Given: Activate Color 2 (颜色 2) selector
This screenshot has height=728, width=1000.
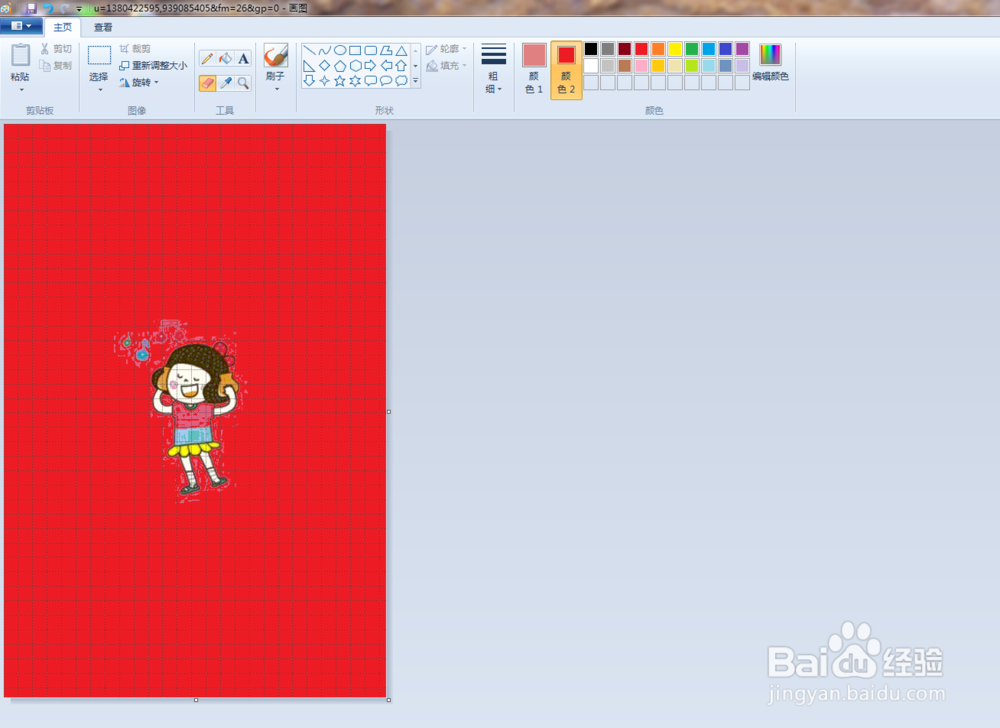Looking at the screenshot, I should point(566,69).
